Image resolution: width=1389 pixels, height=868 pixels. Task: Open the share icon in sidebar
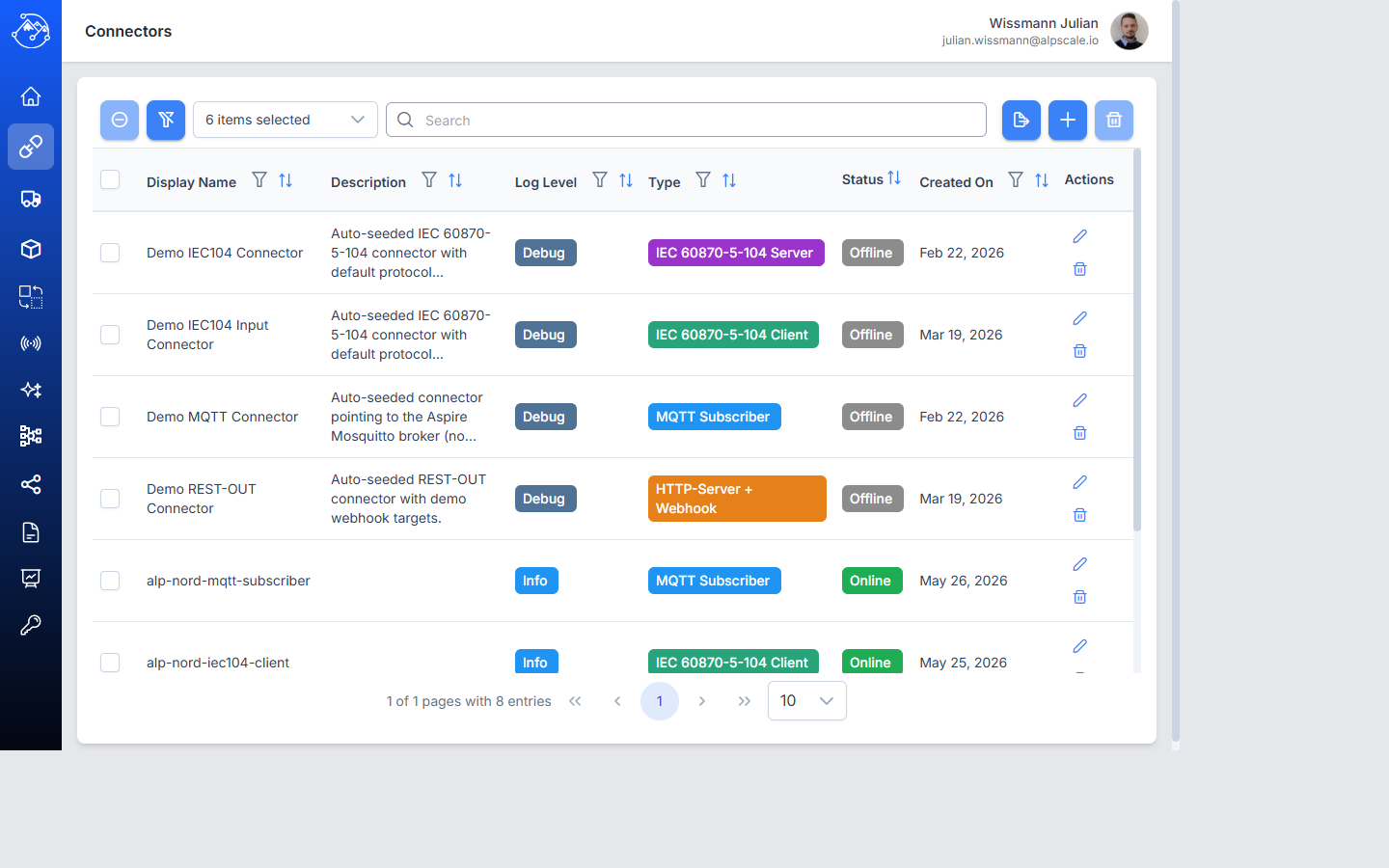coord(31,484)
